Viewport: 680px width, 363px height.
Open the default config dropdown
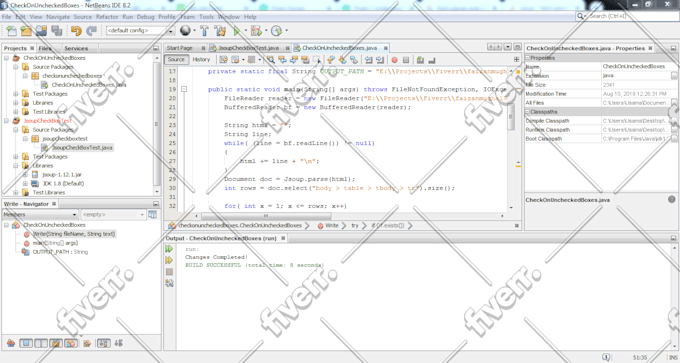(170, 31)
